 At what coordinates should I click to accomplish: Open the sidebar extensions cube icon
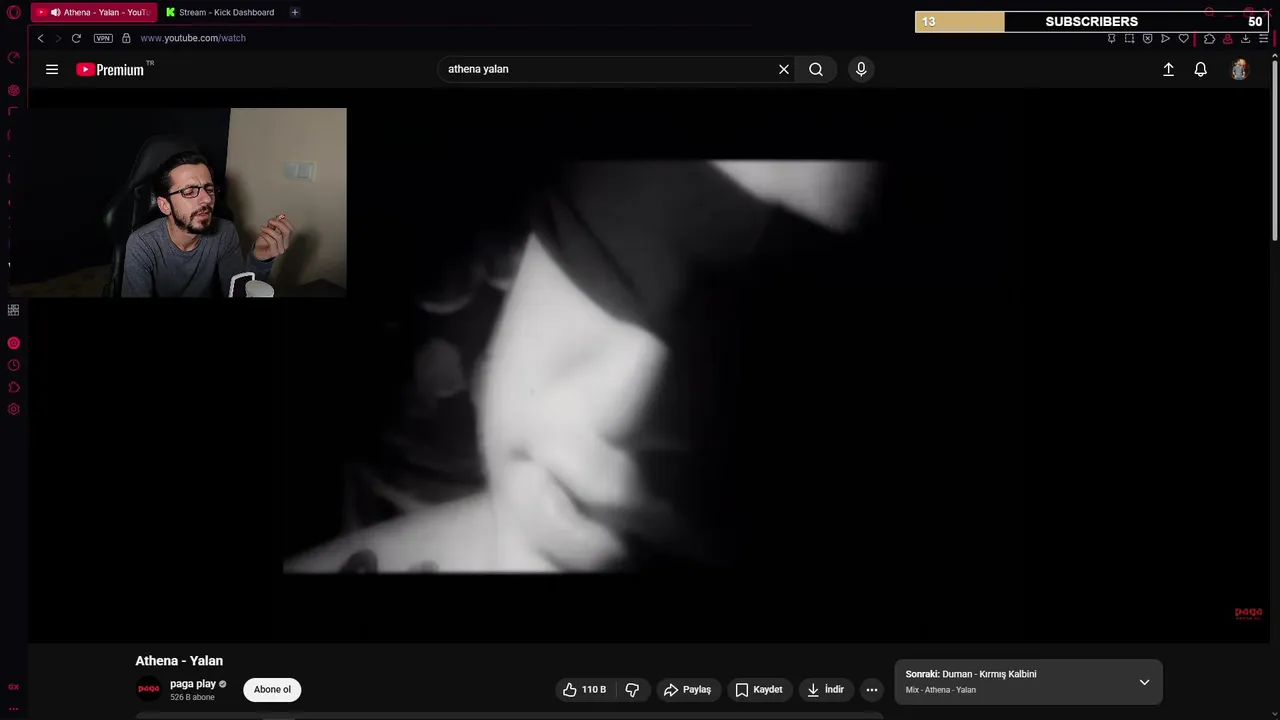13,387
